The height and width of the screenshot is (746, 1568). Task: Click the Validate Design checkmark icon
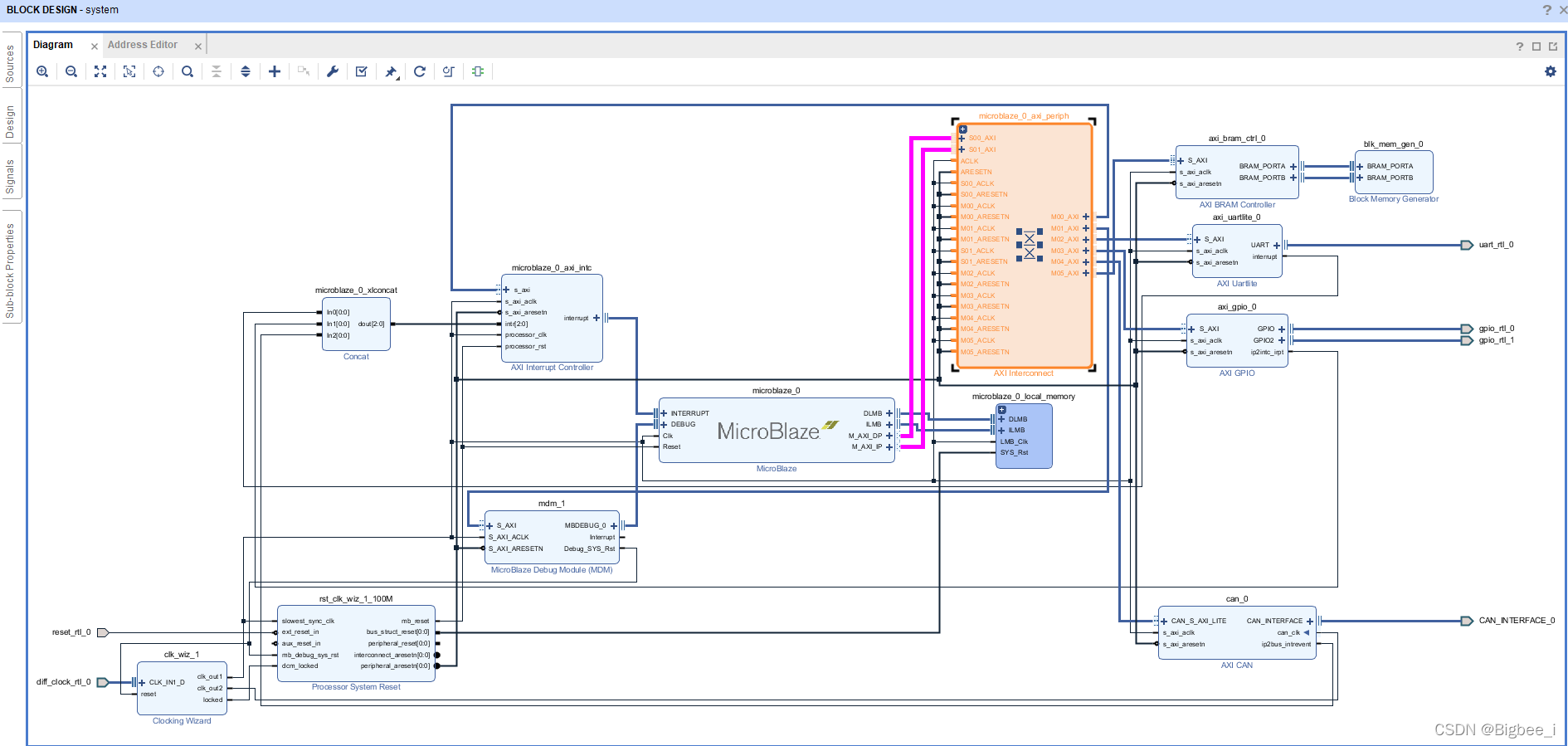click(x=362, y=71)
